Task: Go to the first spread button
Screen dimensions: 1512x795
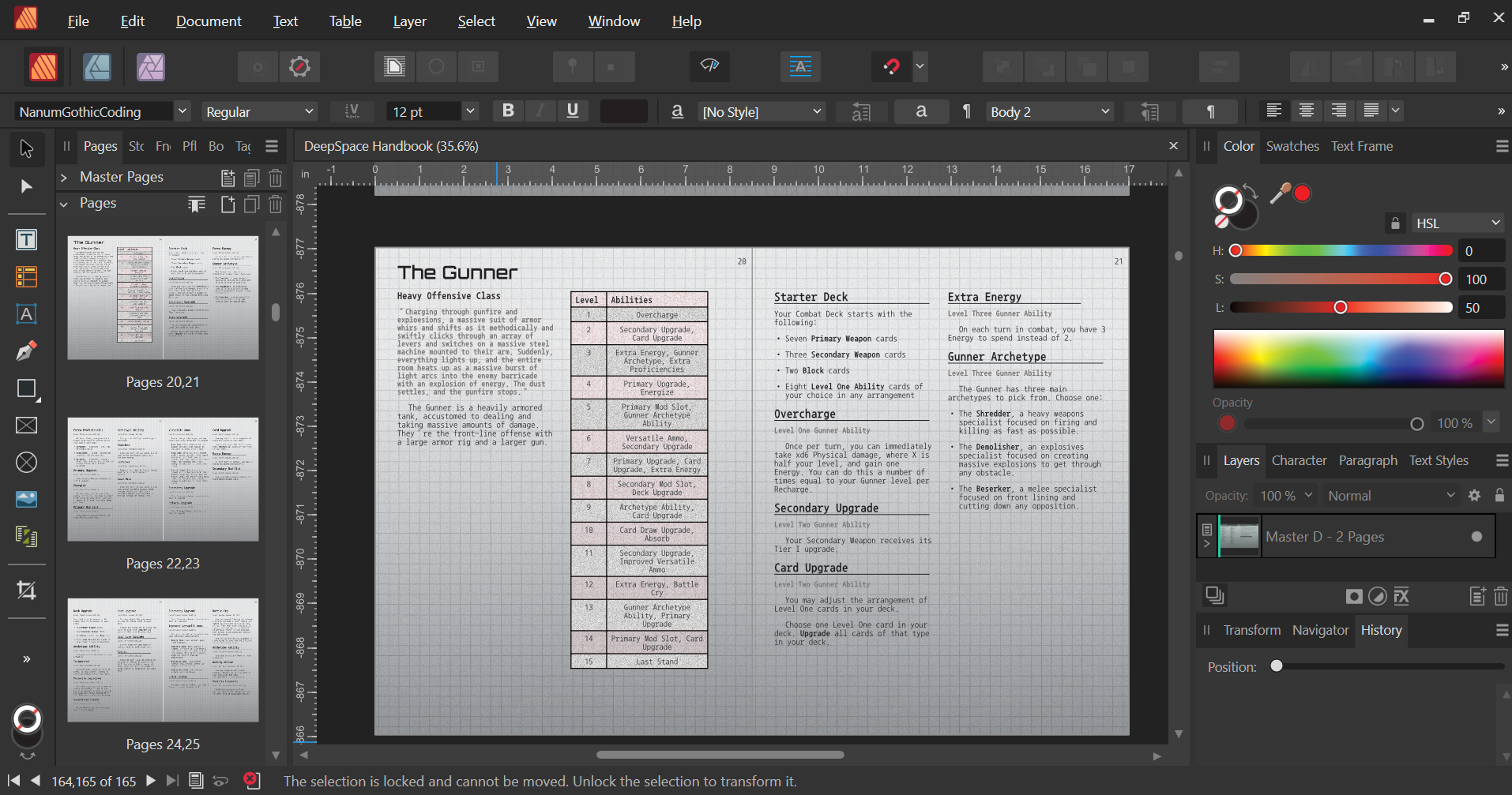Action: 13,781
